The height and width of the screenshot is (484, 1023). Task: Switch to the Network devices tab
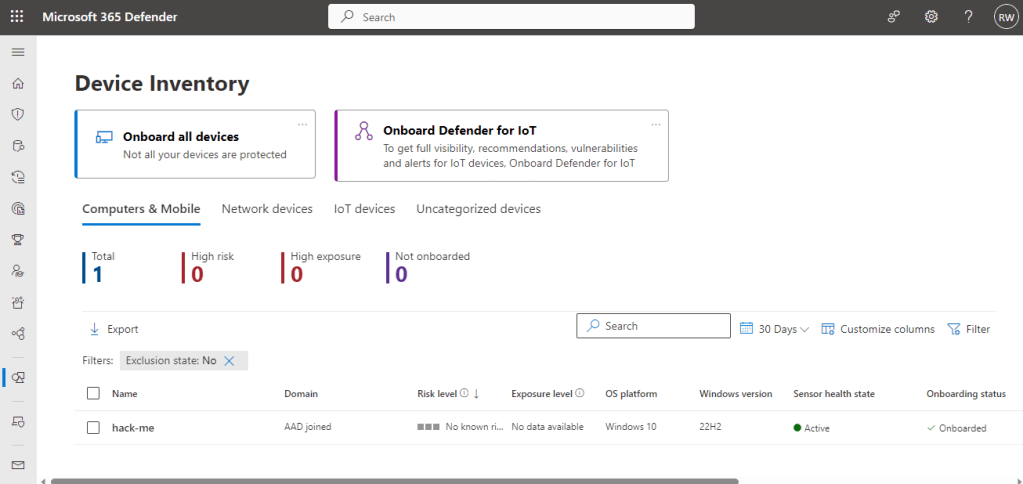click(267, 209)
